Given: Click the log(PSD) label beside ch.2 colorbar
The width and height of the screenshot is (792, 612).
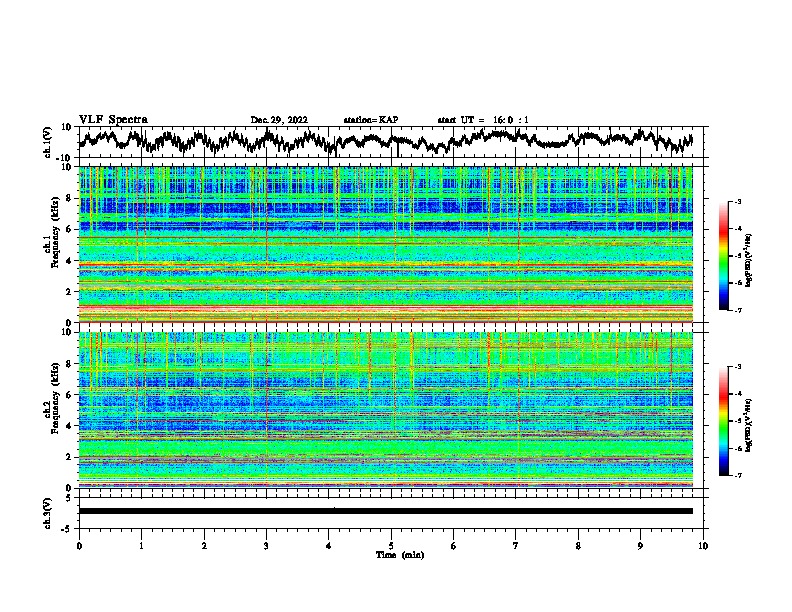Looking at the screenshot, I should pyautogui.click(x=749, y=425).
